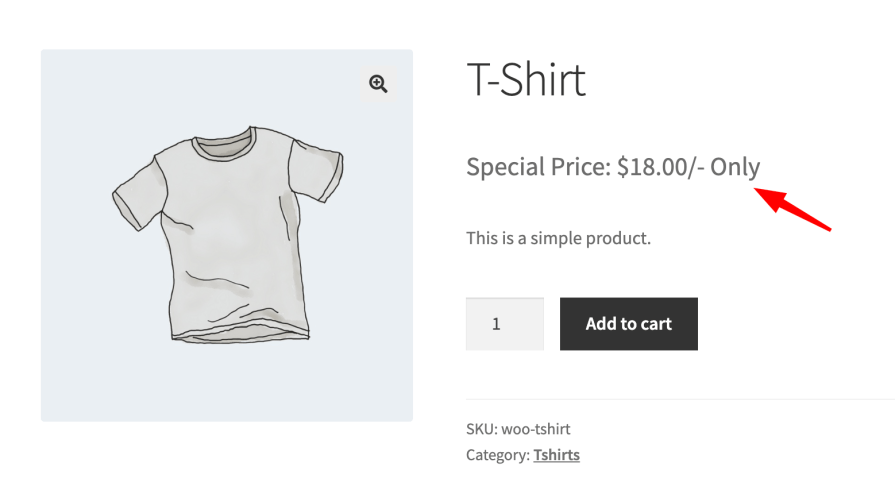Click the "This is a simple product." description
The height and width of the screenshot is (486, 895).
[x=558, y=239]
